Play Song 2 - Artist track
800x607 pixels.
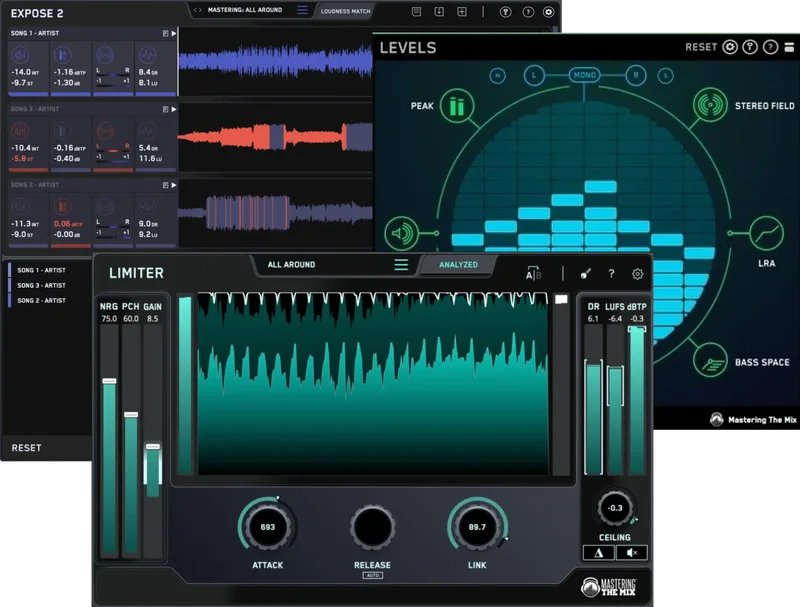pos(173,185)
